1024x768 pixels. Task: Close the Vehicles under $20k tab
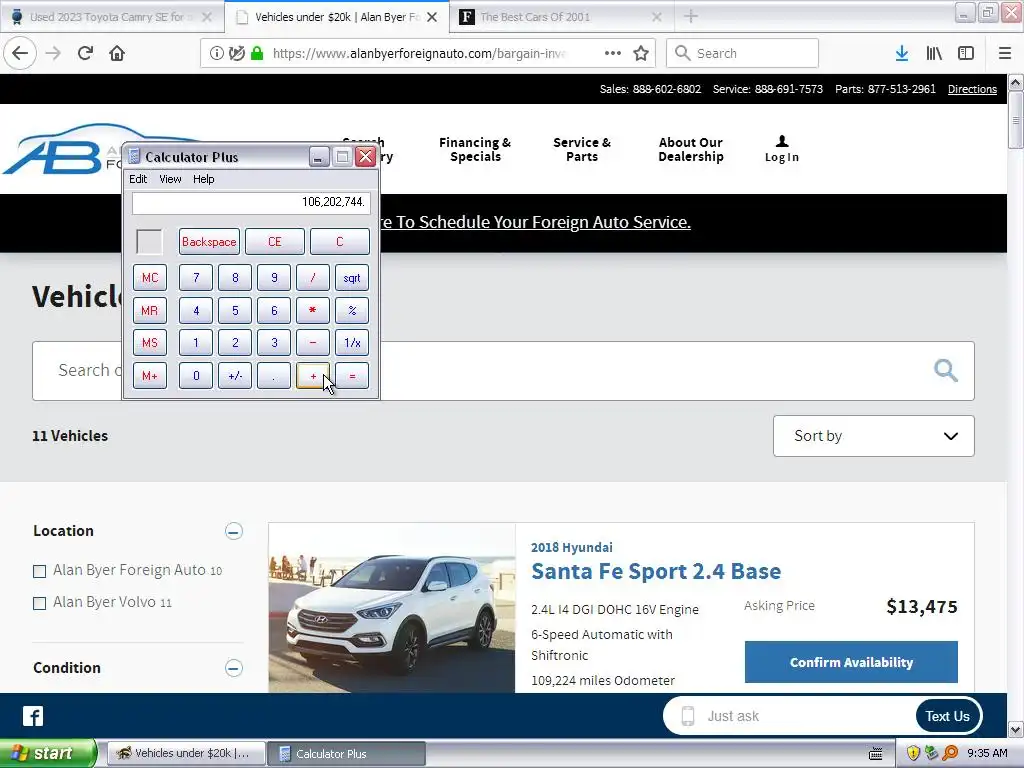coord(432,17)
